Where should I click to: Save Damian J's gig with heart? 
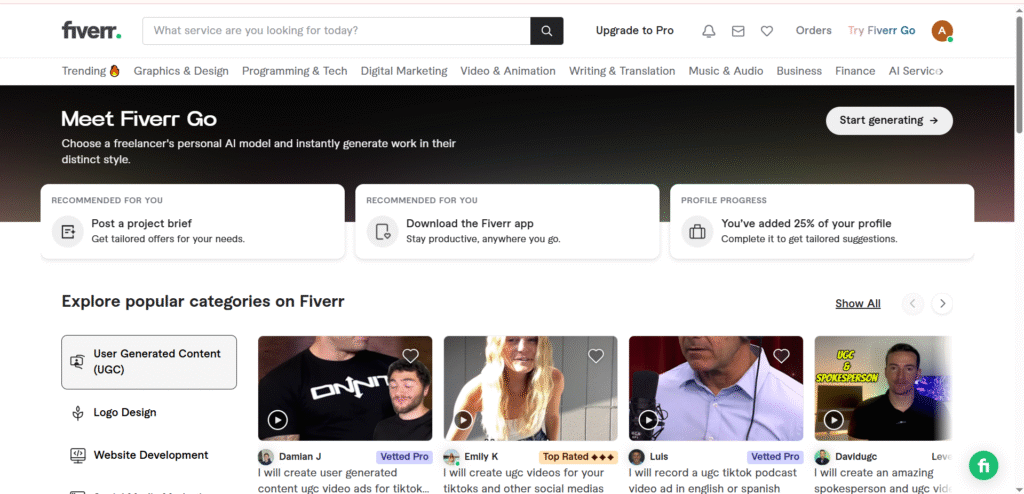[x=410, y=356]
